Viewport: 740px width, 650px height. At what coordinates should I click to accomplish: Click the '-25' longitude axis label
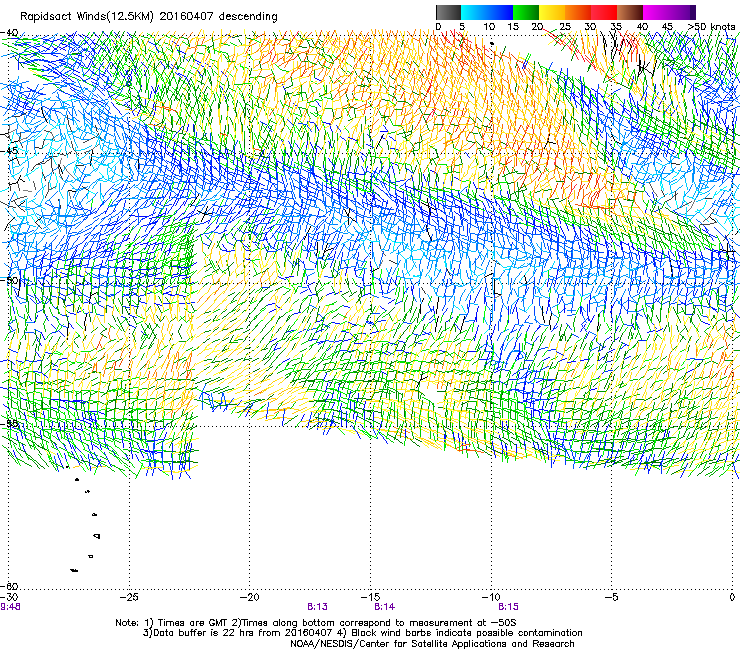pyautogui.click(x=129, y=598)
